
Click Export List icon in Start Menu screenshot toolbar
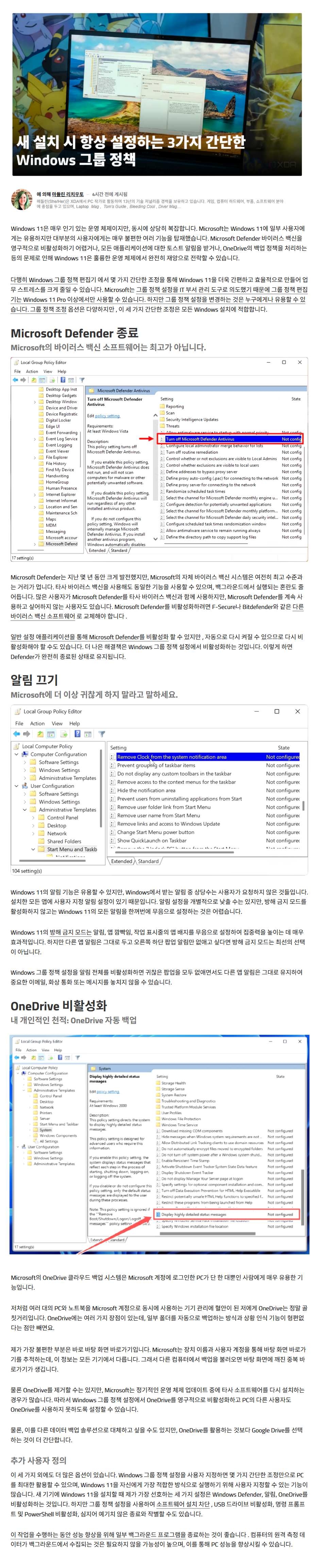pyautogui.click(x=64, y=733)
